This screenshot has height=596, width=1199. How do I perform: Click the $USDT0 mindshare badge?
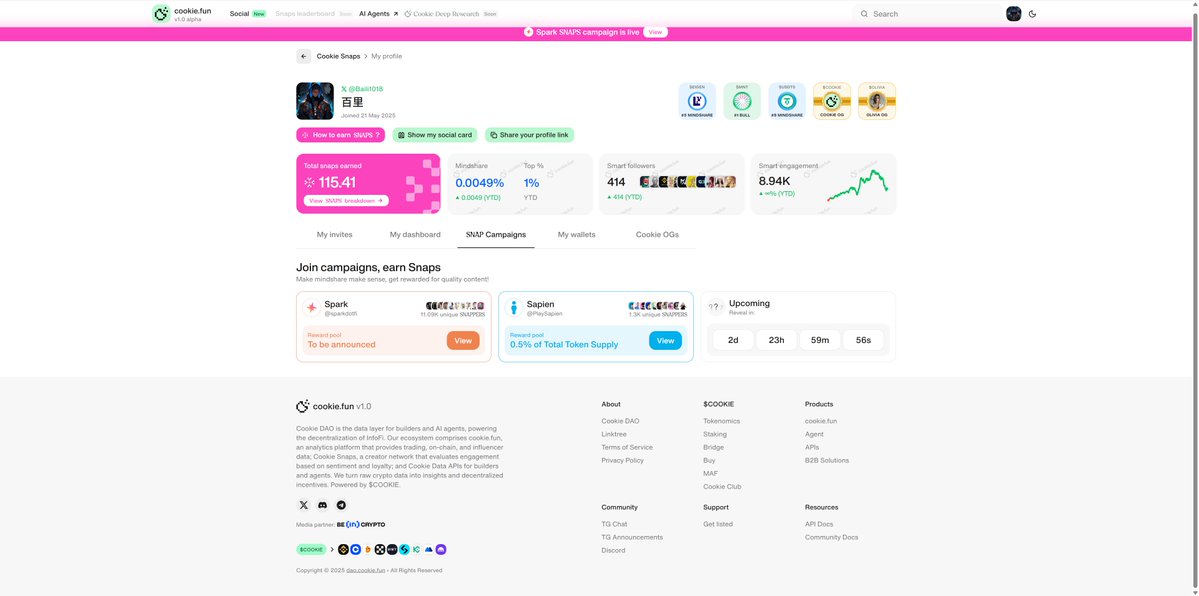[x=787, y=101]
